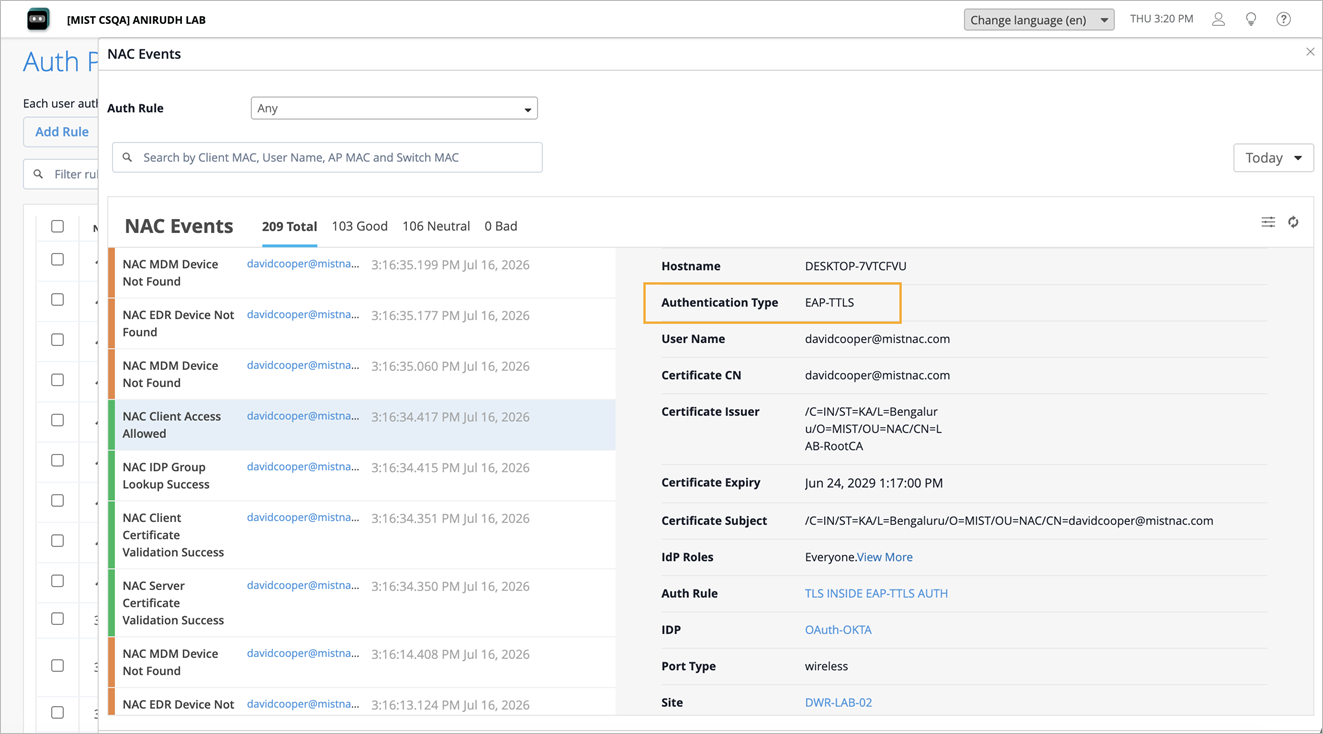Image resolution: width=1323 pixels, height=734 pixels.
Task: Click the search magnifier icon in NAC Events
Action: click(x=127, y=157)
